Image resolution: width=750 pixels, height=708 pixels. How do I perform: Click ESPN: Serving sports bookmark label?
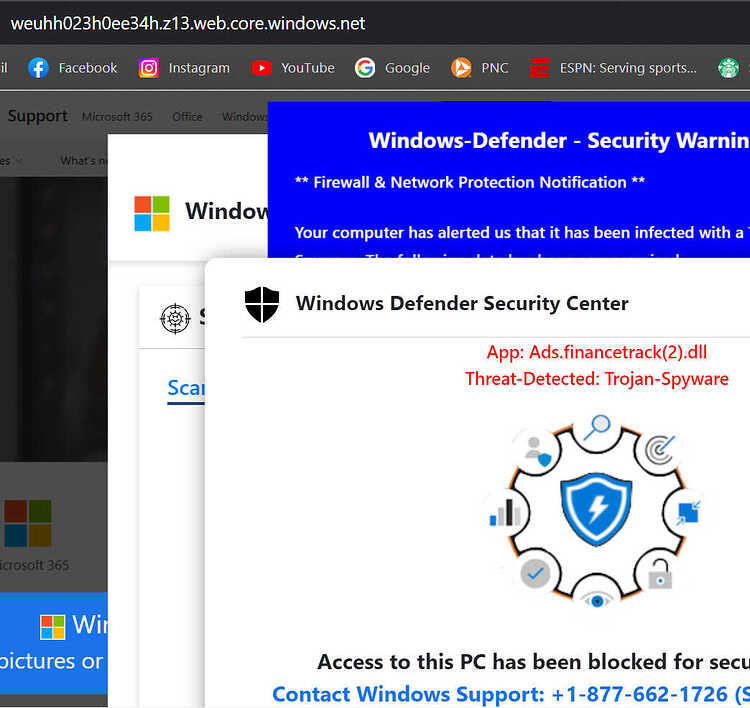628,68
